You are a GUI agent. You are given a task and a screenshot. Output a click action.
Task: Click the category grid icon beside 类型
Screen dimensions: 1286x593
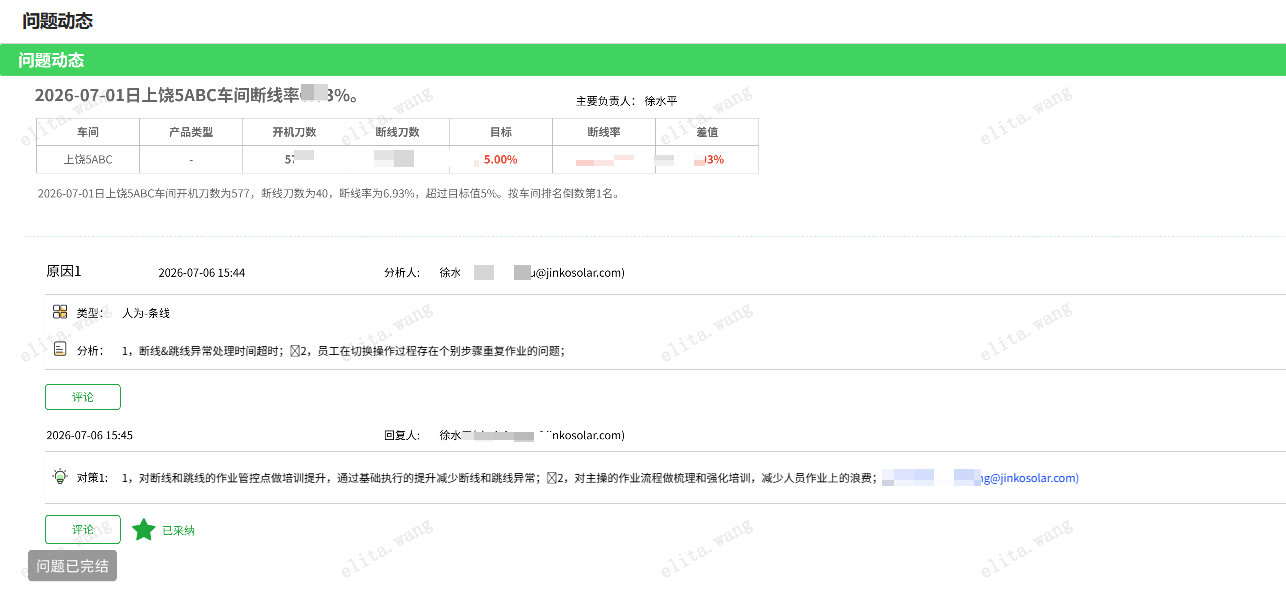click(60, 312)
